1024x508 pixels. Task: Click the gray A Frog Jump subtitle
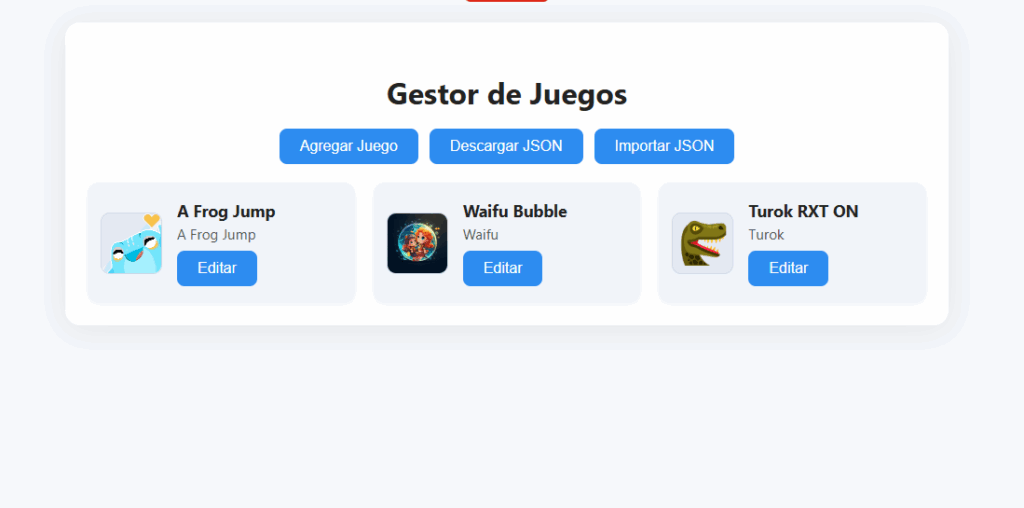pos(216,235)
